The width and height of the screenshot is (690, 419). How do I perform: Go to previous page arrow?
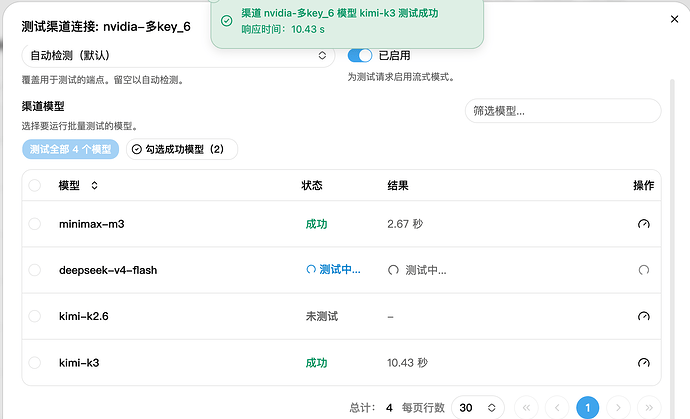click(x=557, y=408)
